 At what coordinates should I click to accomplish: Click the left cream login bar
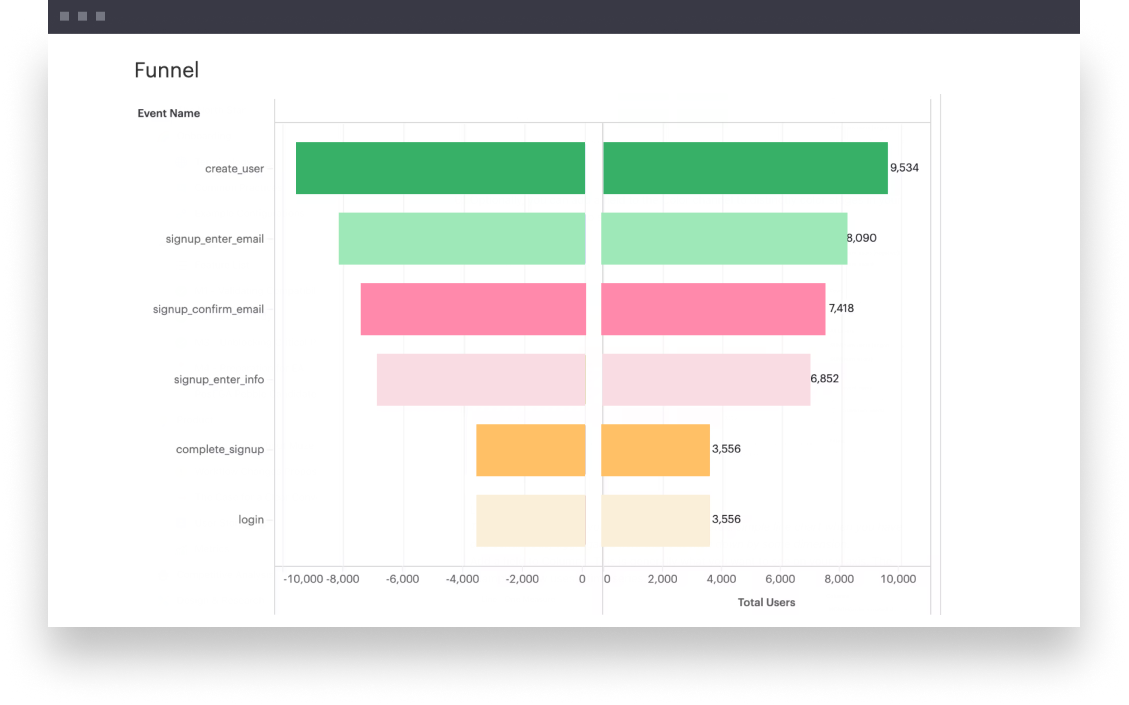pos(530,520)
